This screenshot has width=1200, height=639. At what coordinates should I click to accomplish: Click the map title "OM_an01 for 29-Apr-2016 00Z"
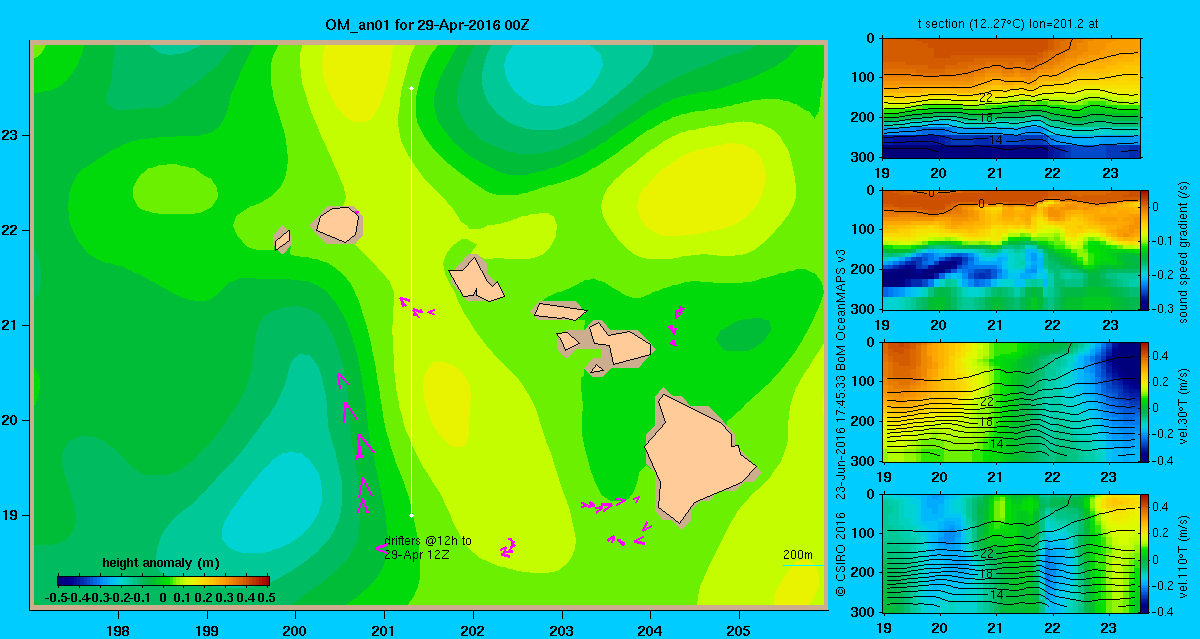pyautogui.click(x=427, y=24)
